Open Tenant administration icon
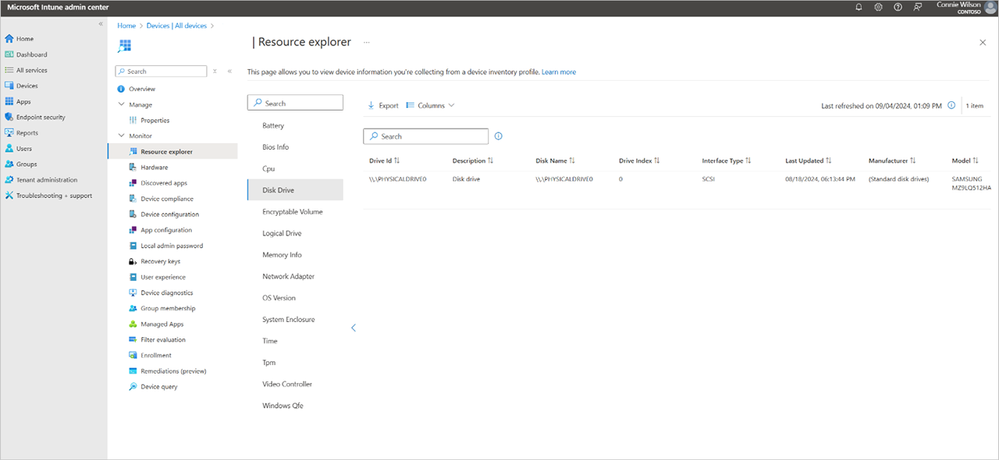The image size is (999, 460). (x=9, y=180)
